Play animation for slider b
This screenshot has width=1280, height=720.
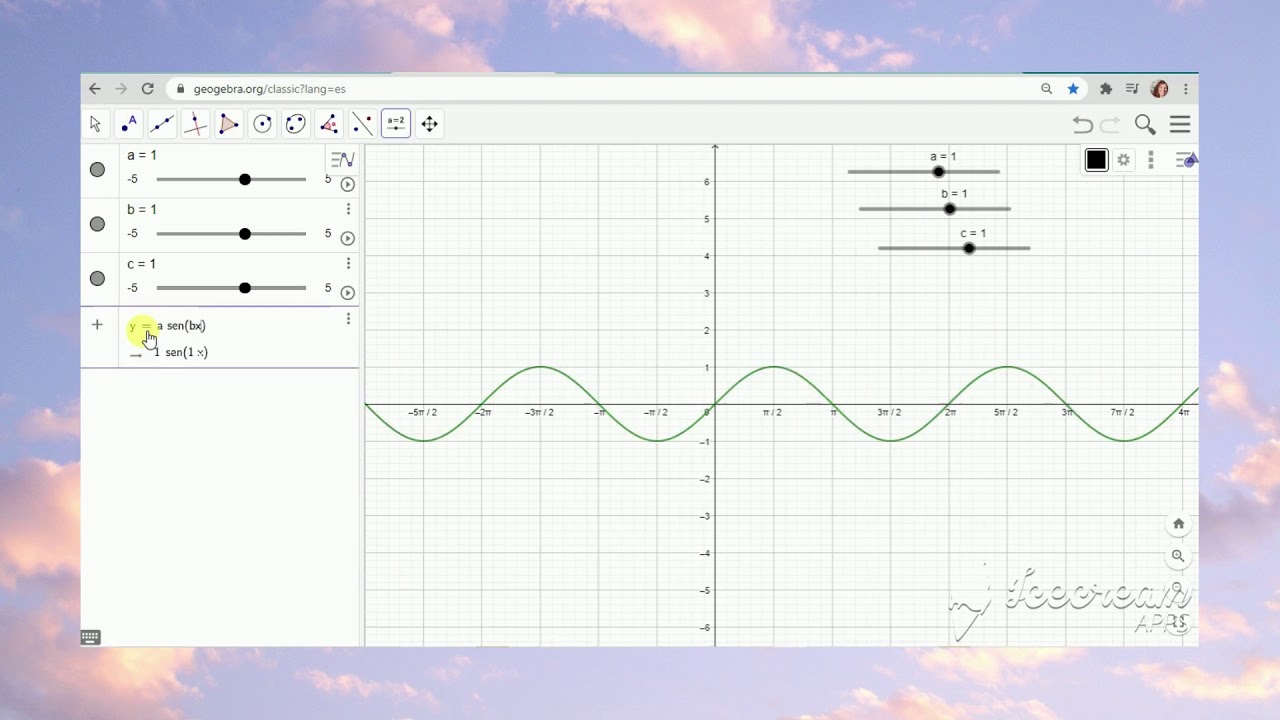[x=347, y=238]
